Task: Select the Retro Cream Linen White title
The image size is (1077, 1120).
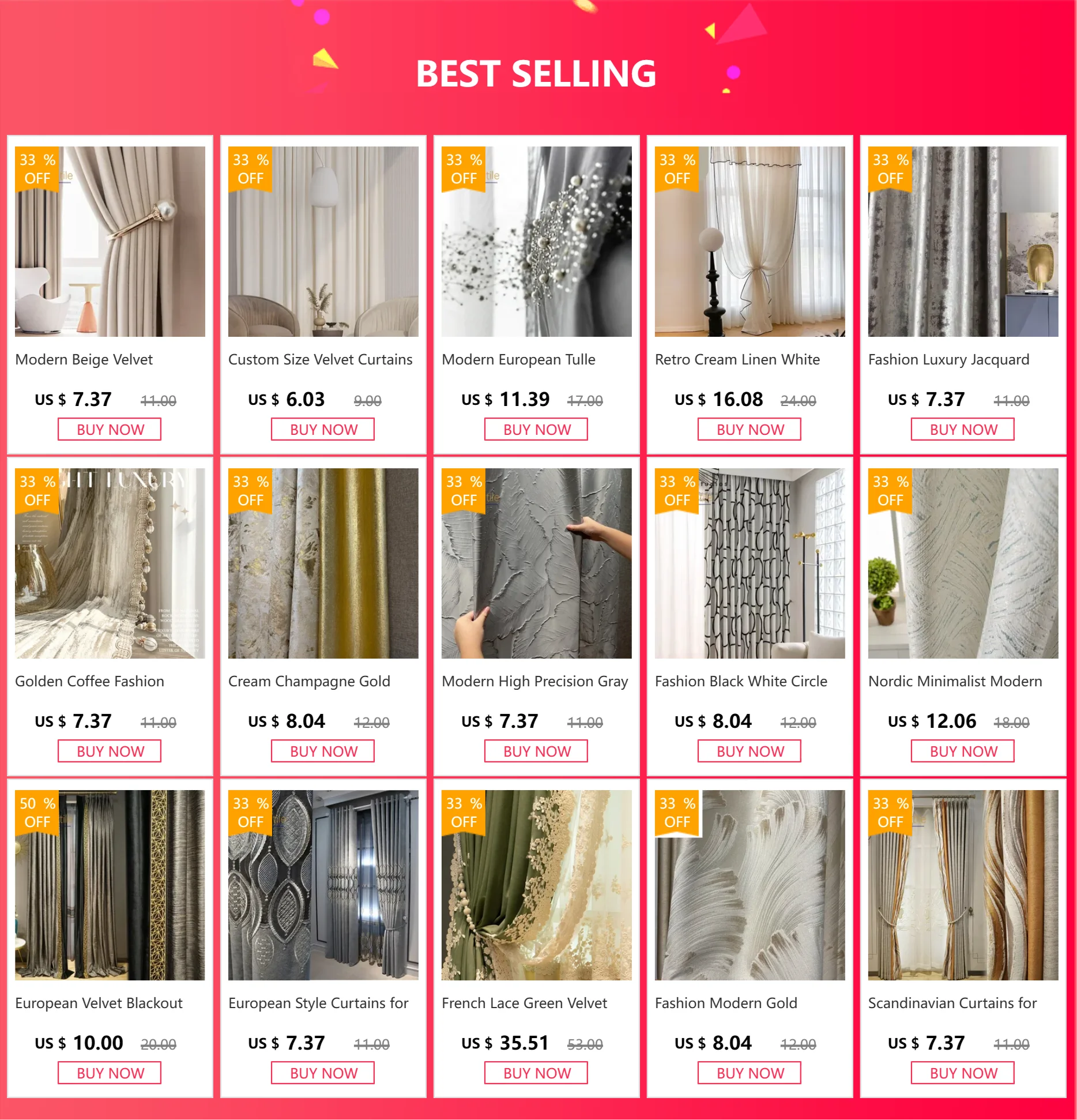Action: coord(737,359)
